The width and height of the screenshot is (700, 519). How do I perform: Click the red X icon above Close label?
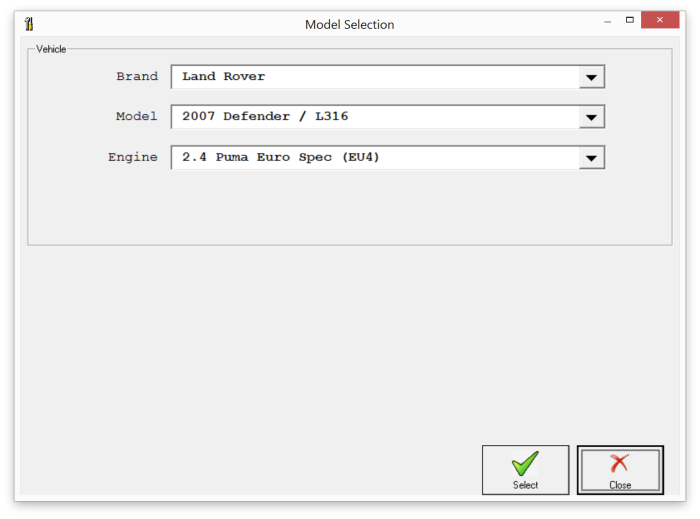[x=620, y=463]
